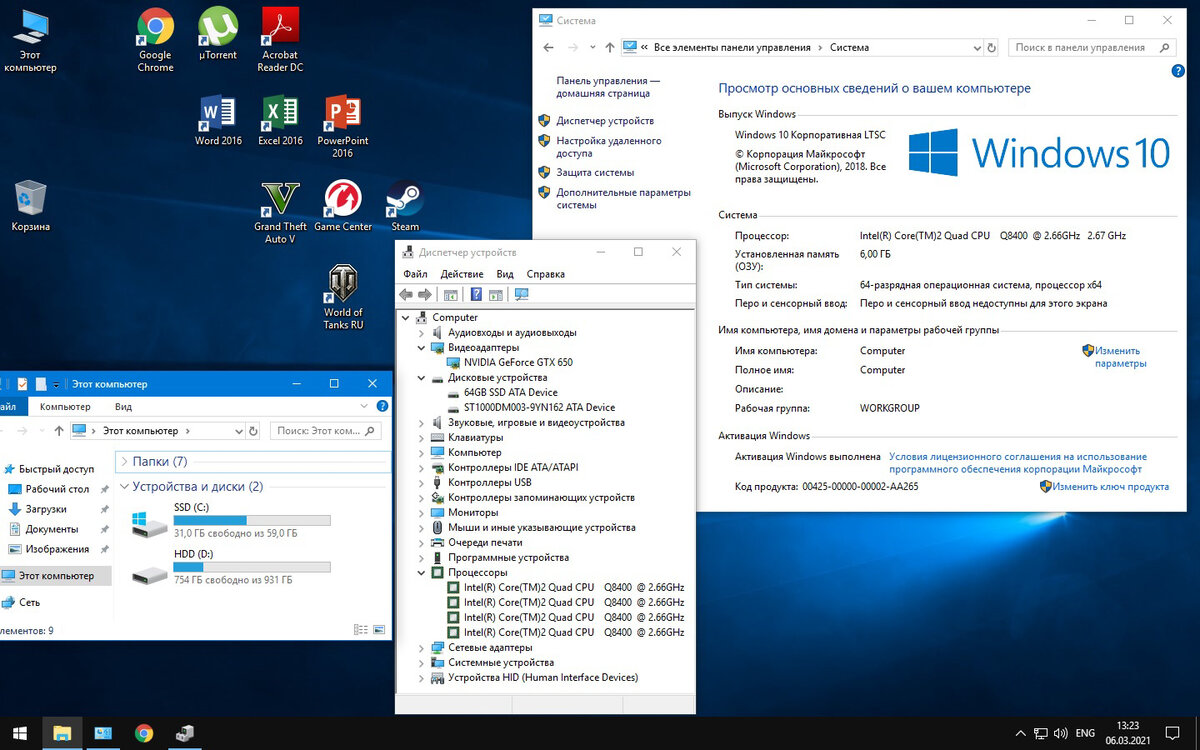Click refresh button in Система address bar

992,47
